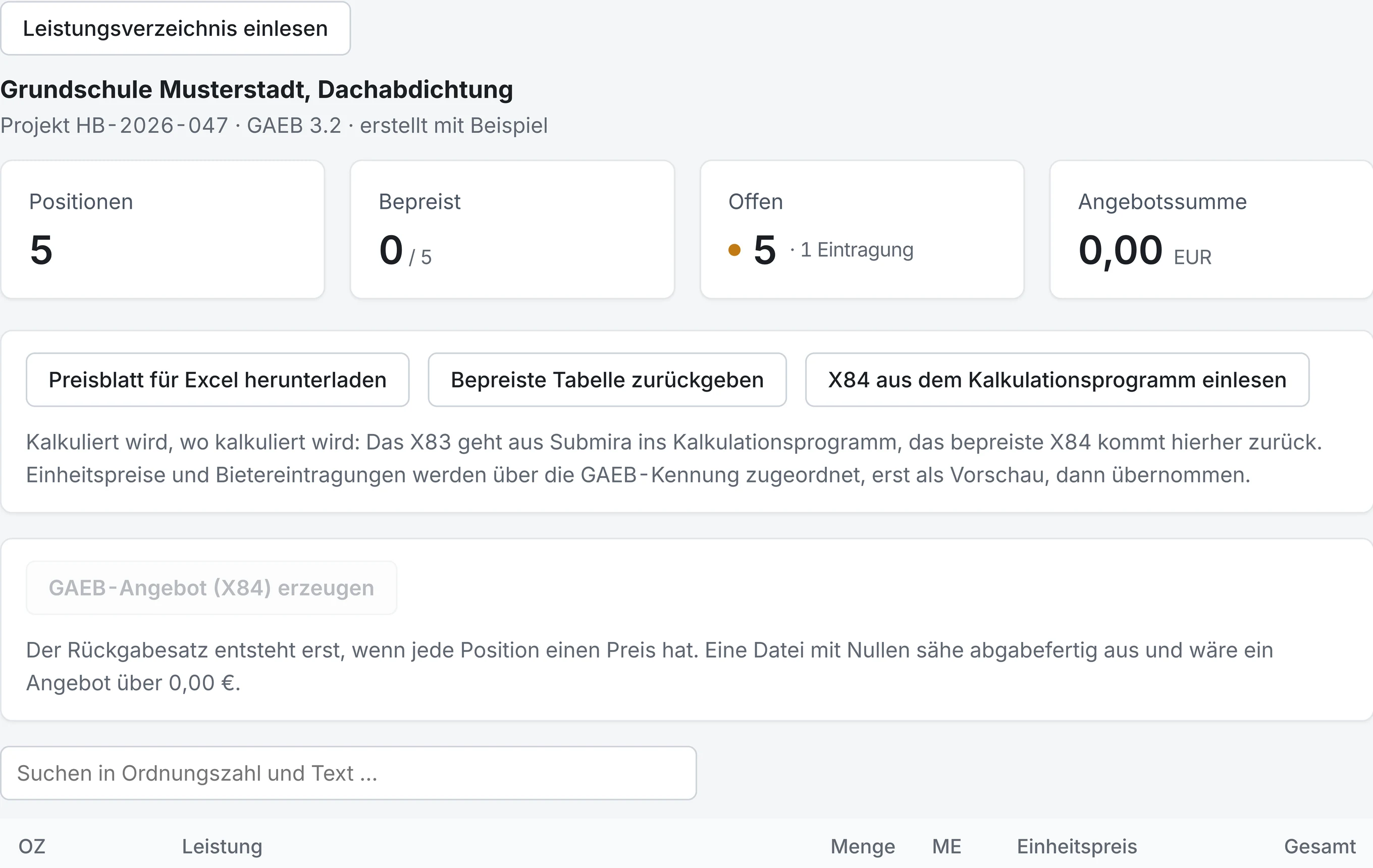Viewport: 1373px width, 868px height.
Task: Click the OZ column header
Action: click(x=32, y=846)
